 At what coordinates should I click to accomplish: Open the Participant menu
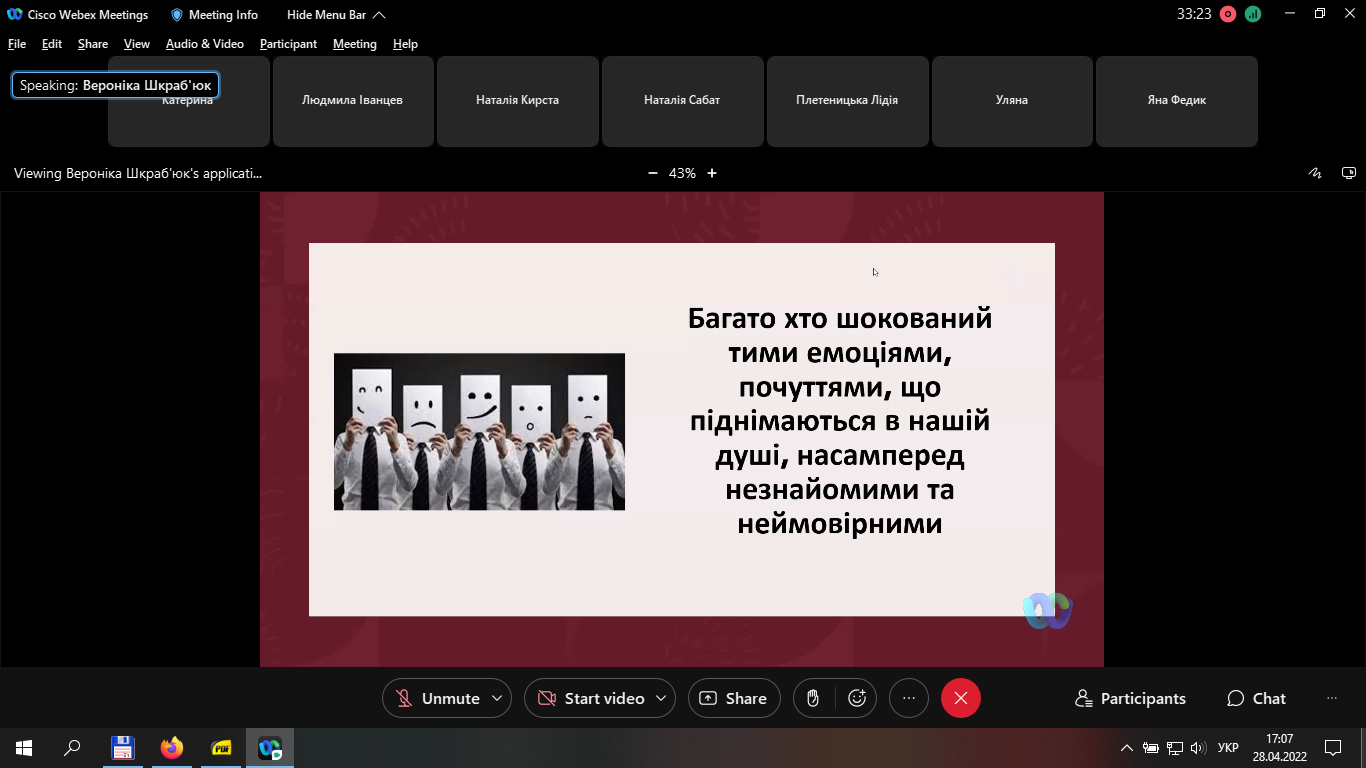pyautogui.click(x=288, y=44)
